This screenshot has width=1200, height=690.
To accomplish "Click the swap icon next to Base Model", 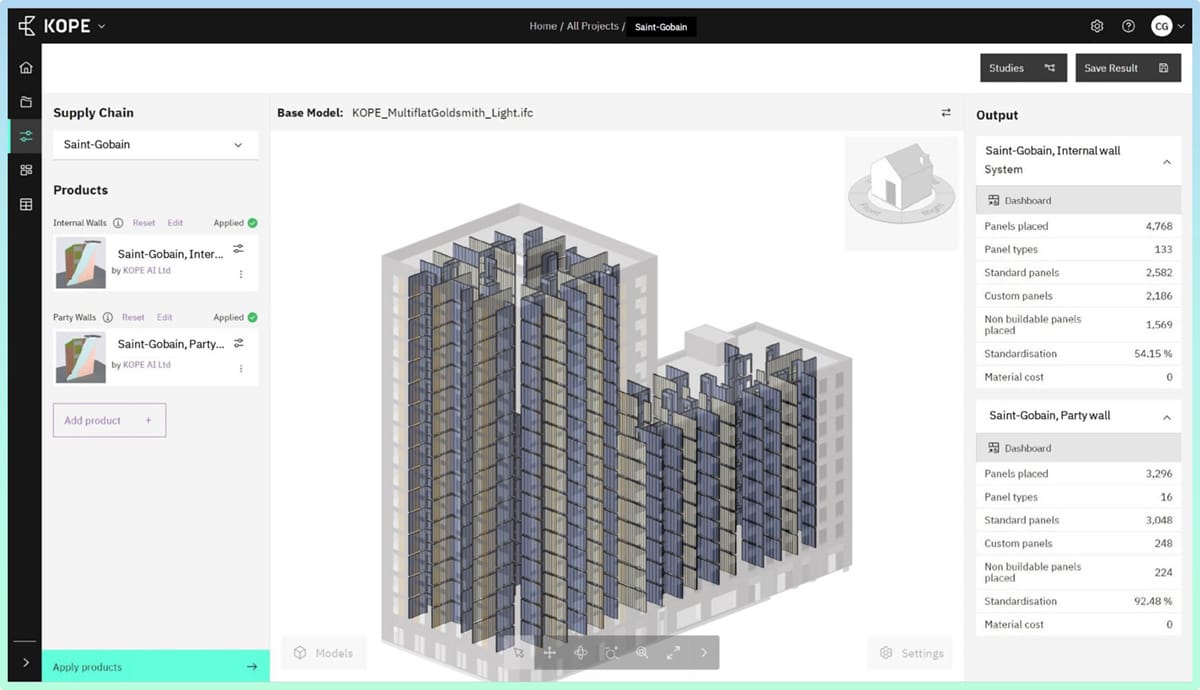I will point(946,113).
